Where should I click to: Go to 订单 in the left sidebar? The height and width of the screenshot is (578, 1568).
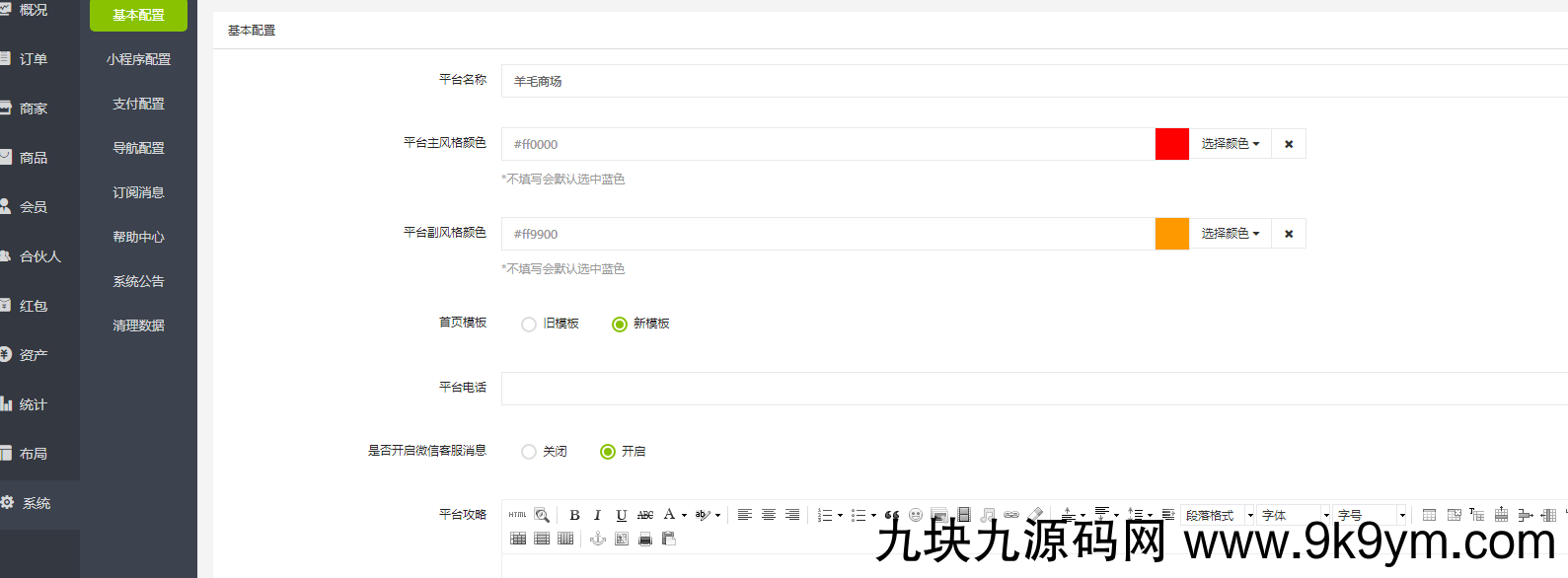pyautogui.click(x=33, y=59)
